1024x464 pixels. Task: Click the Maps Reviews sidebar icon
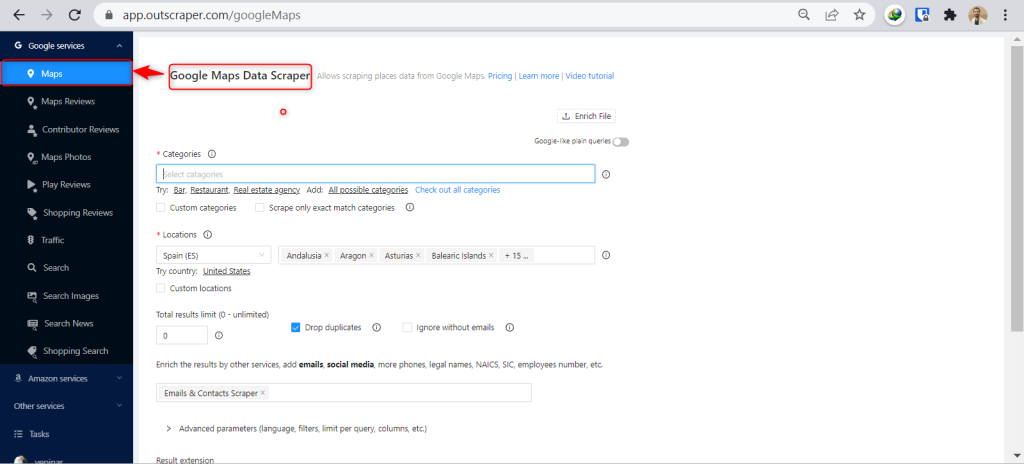coord(32,101)
